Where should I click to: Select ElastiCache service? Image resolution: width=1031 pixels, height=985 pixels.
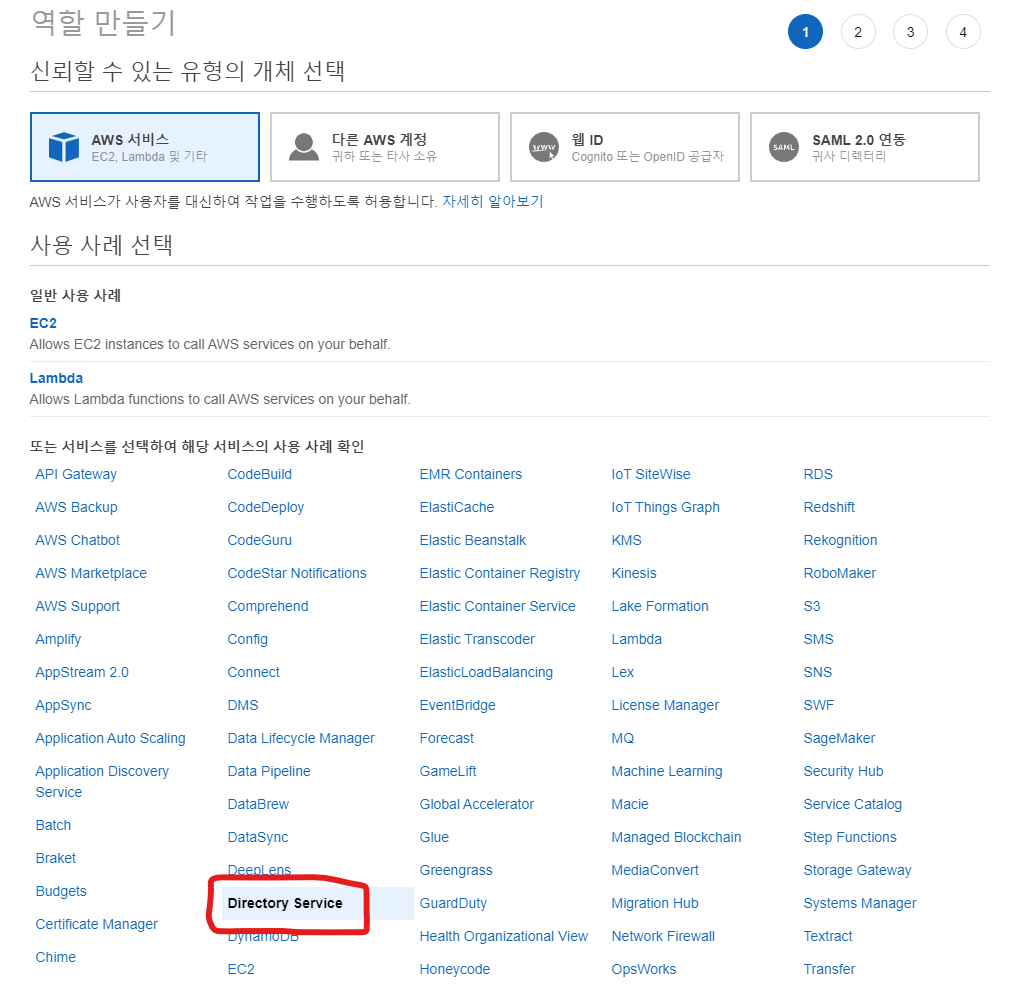[x=457, y=507]
